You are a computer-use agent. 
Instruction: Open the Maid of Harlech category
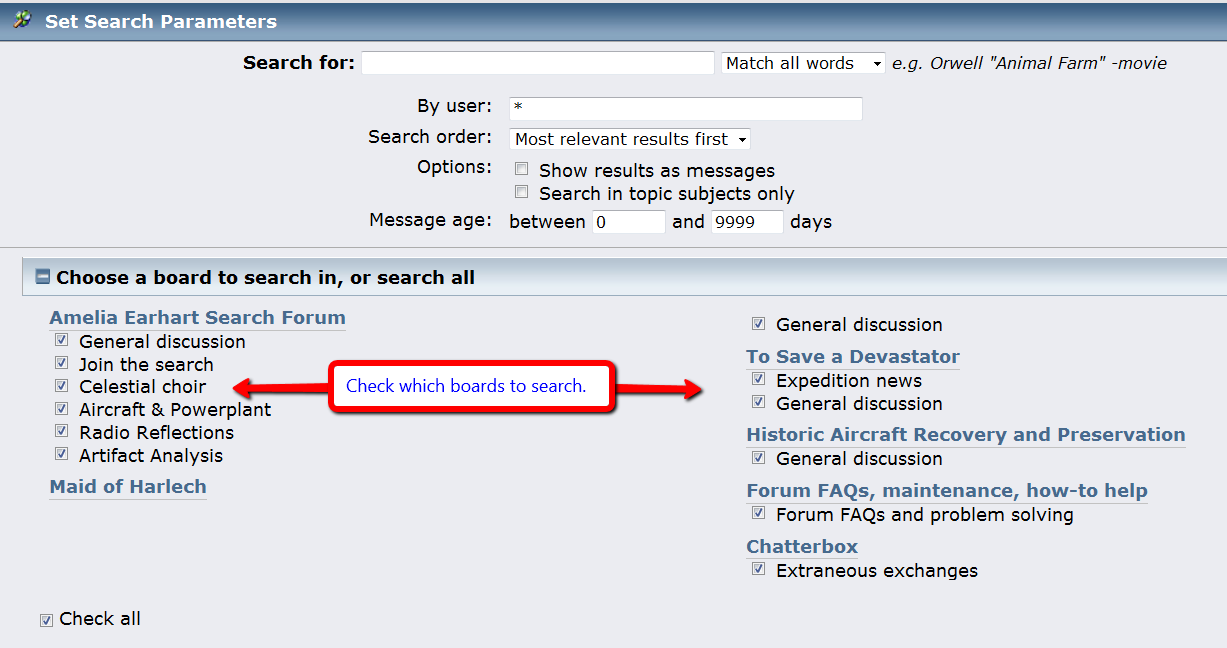tap(128, 487)
